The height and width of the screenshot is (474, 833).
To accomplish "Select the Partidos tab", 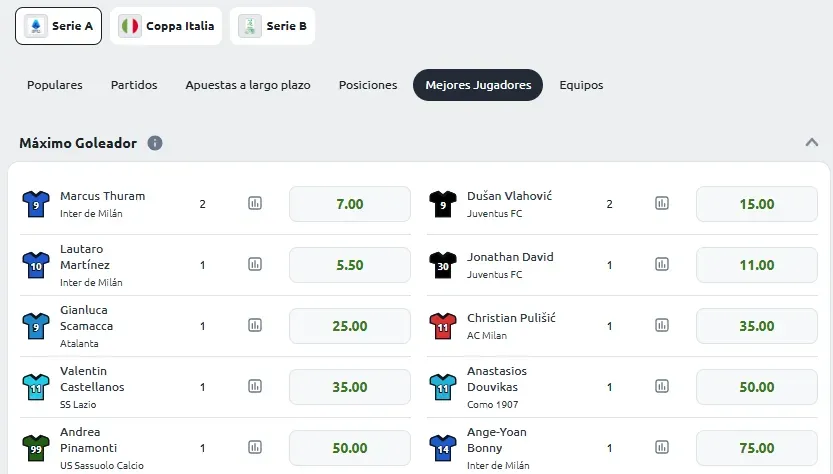I will tap(134, 85).
